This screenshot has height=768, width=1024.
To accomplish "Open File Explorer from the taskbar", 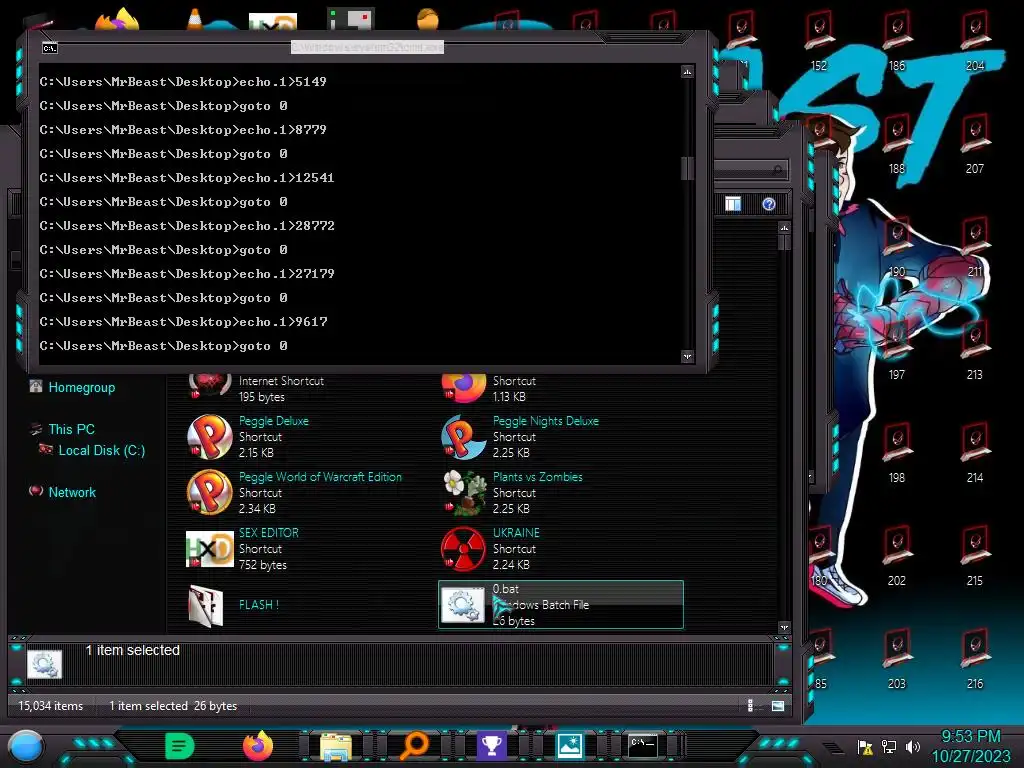I will tap(336, 746).
